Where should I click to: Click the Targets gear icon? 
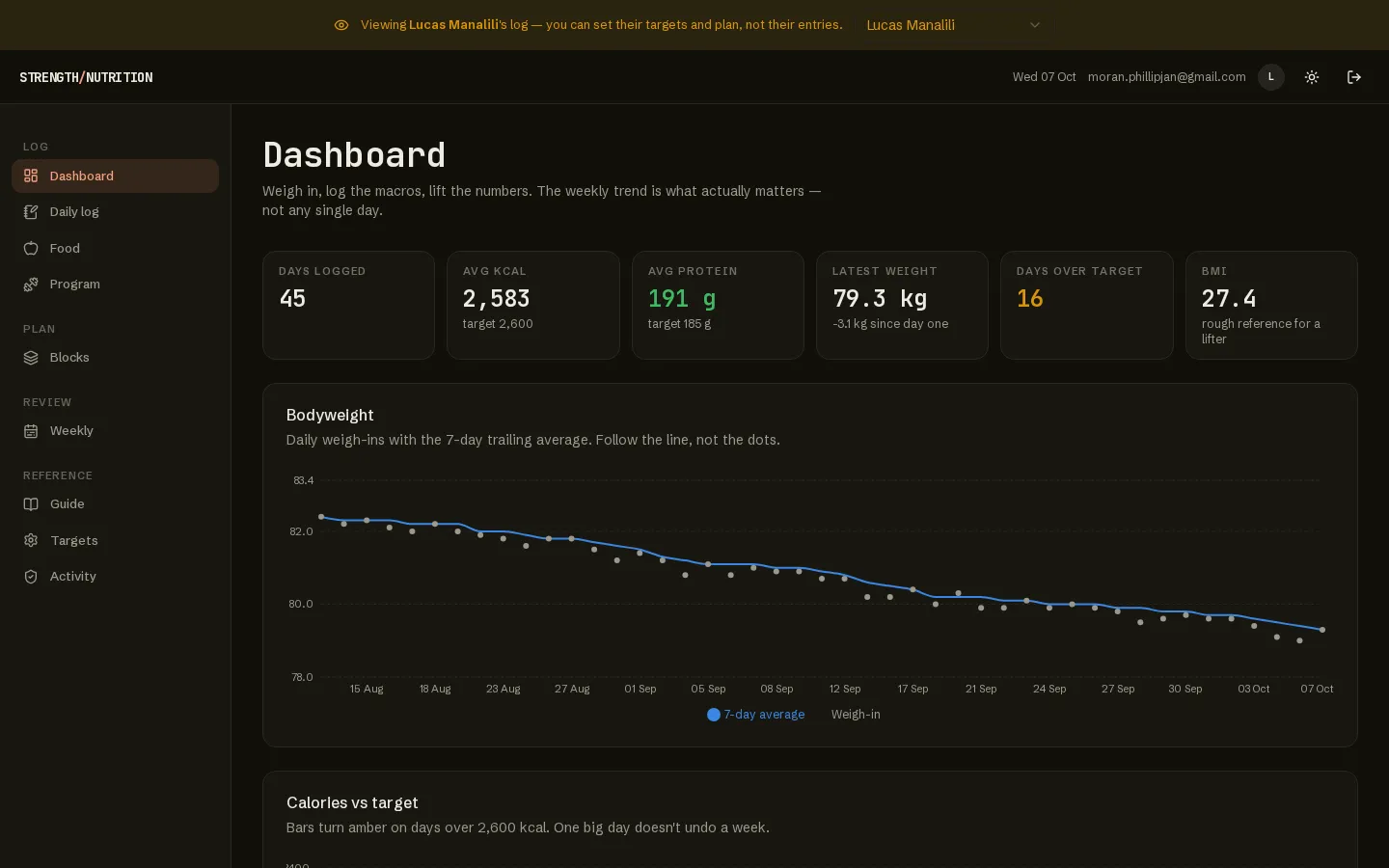pyautogui.click(x=31, y=540)
